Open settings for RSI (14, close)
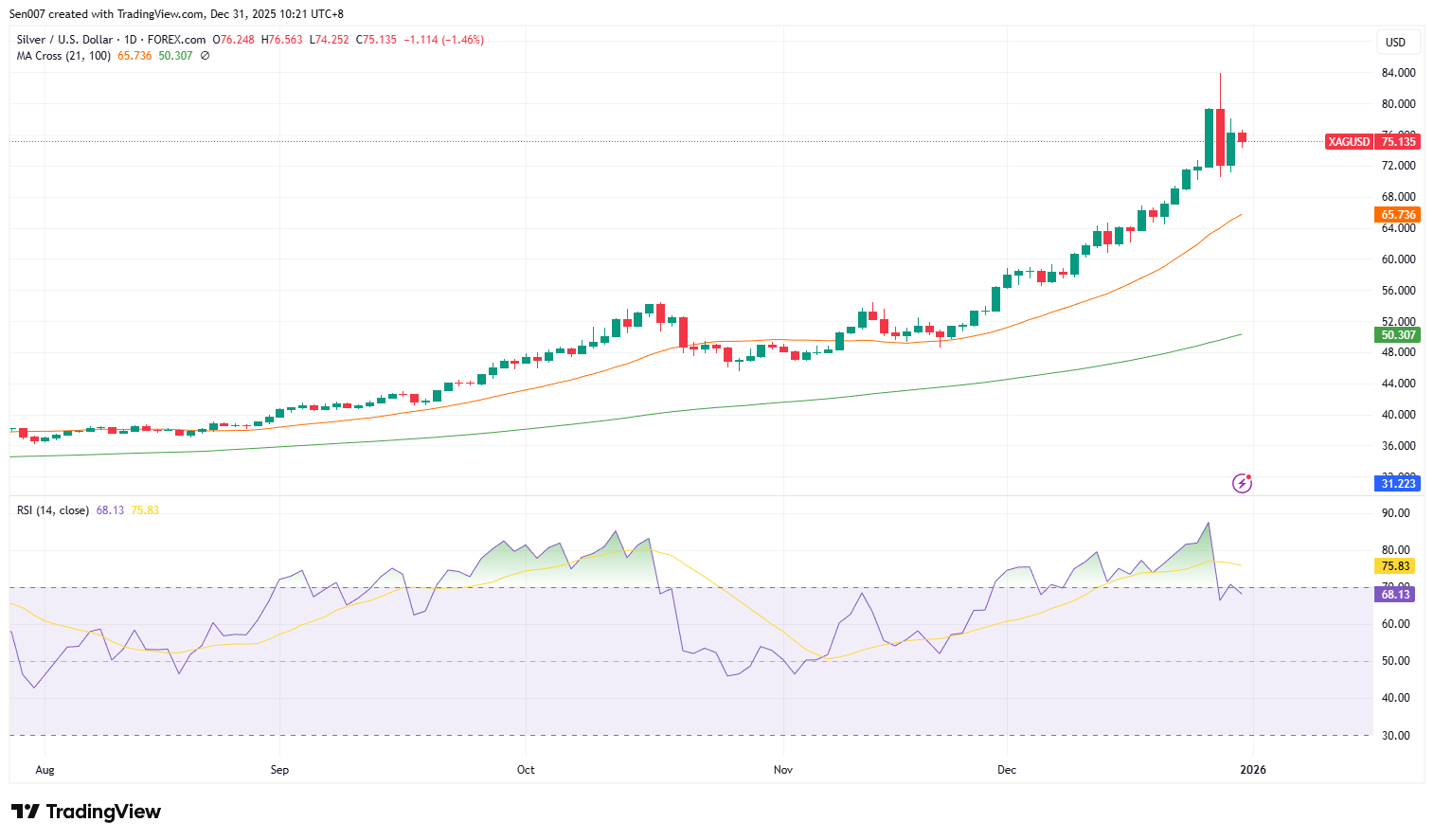Image resolution: width=1434 pixels, height=840 pixels. coord(52,509)
